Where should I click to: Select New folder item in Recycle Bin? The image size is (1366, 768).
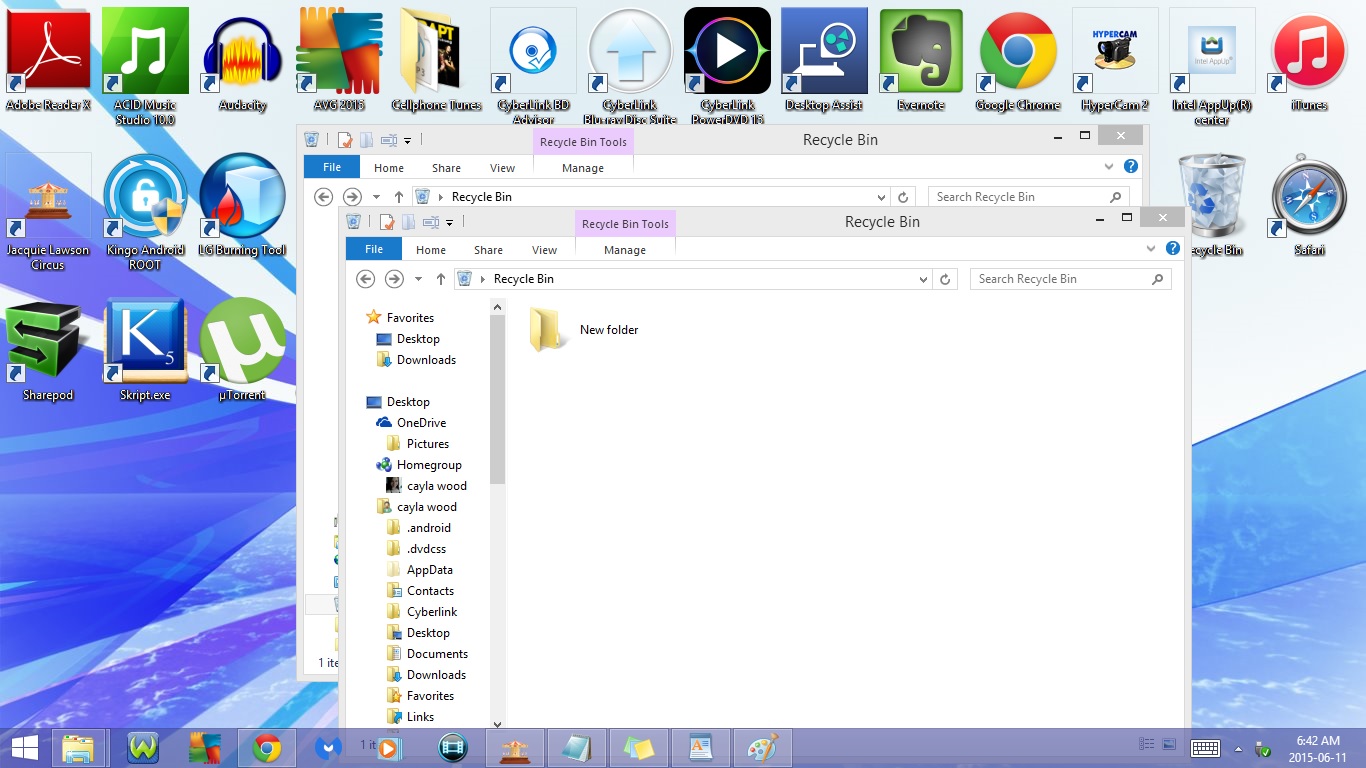tap(585, 330)
